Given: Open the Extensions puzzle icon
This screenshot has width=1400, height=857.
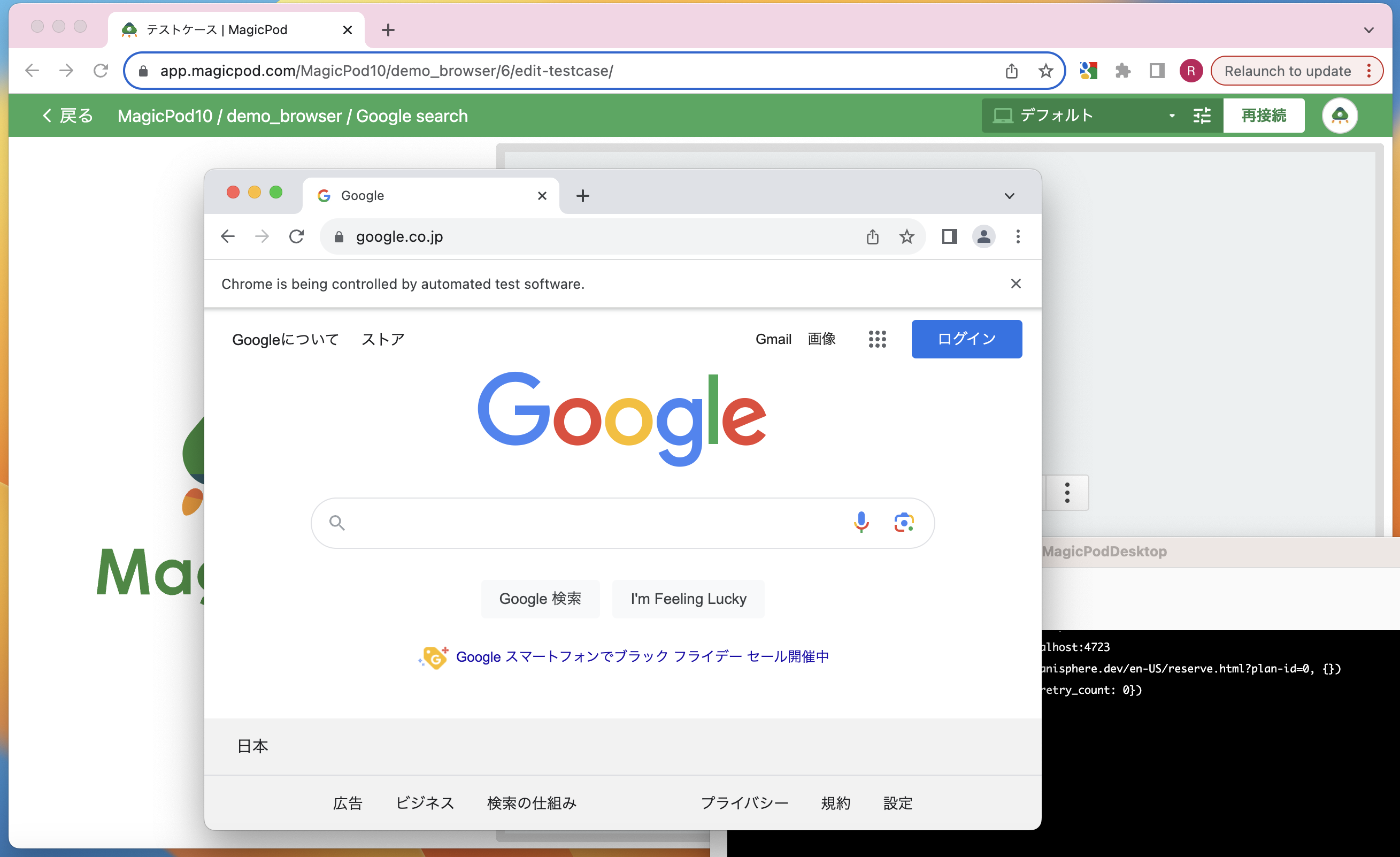Looking at the screenshot, I should point(1122,71).
